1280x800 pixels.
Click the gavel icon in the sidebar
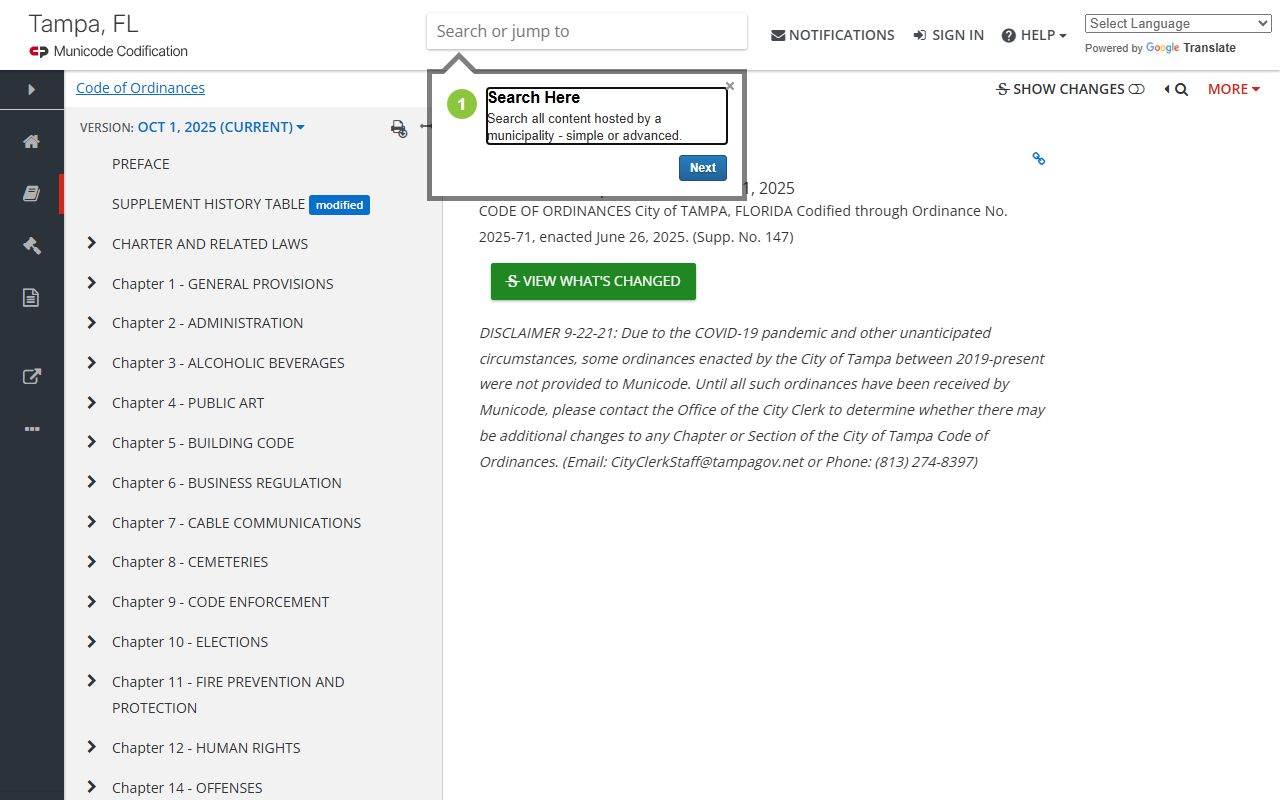(31, 246)
